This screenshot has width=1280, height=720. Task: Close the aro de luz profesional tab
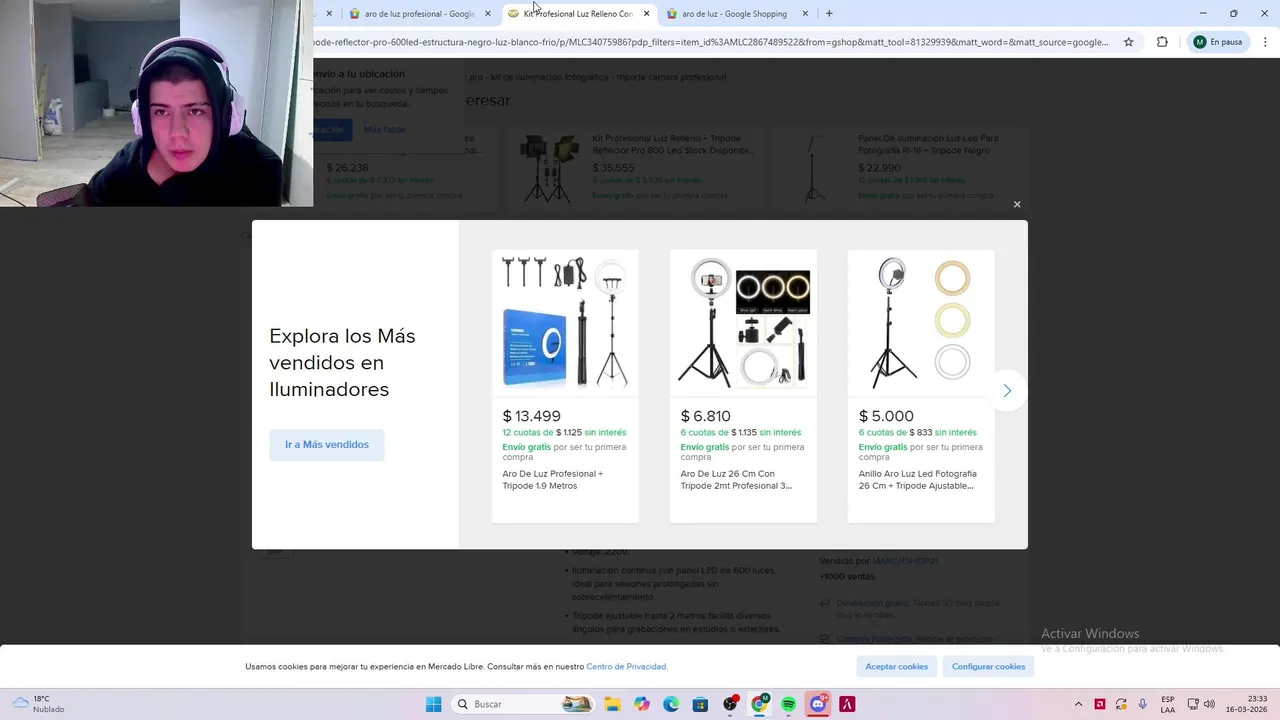click(x=488, y=14)
